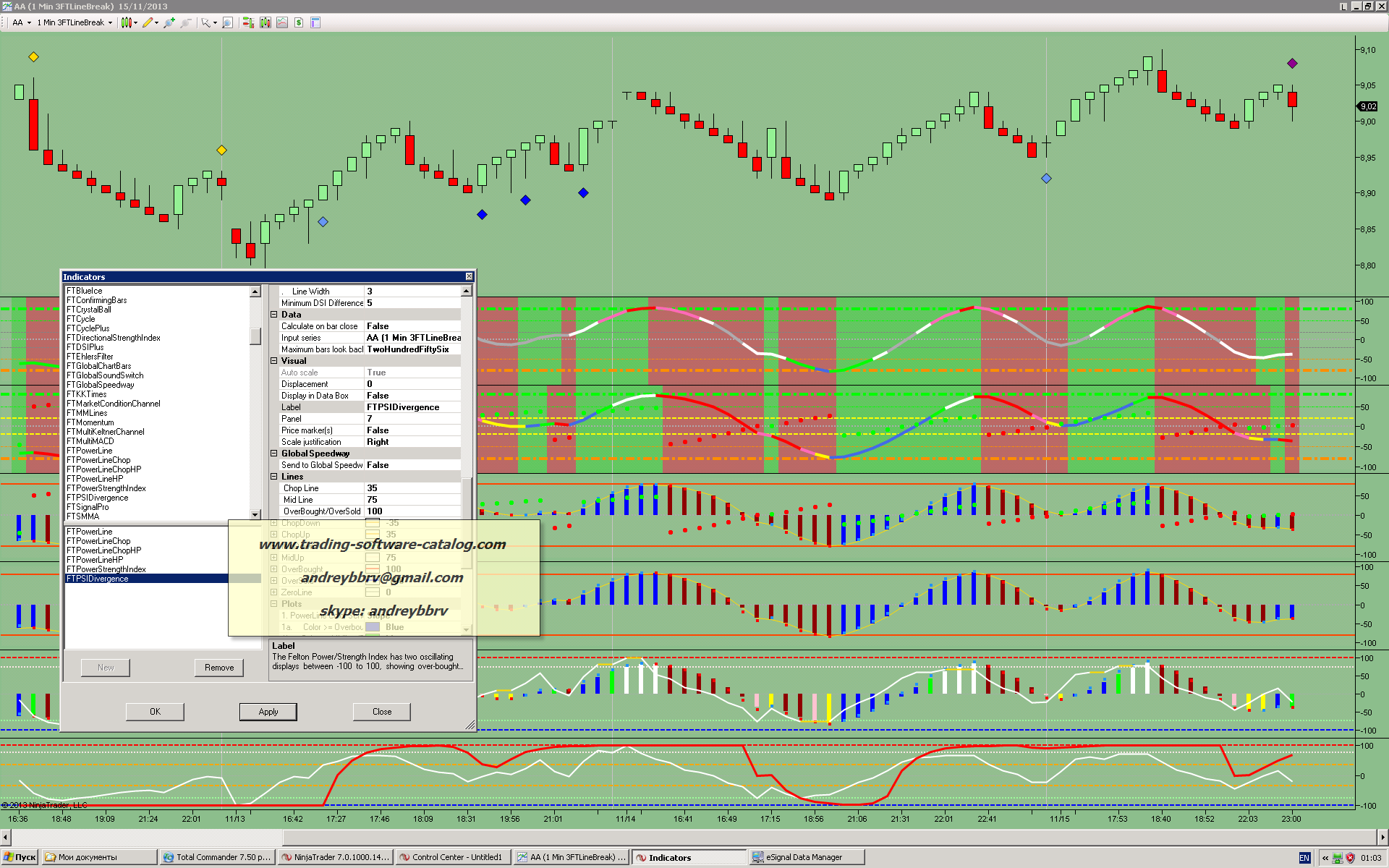This screenshot has width=1389, height=868.
Task: Open the zoom frame magnifier tool
Action: click(227, 22)
